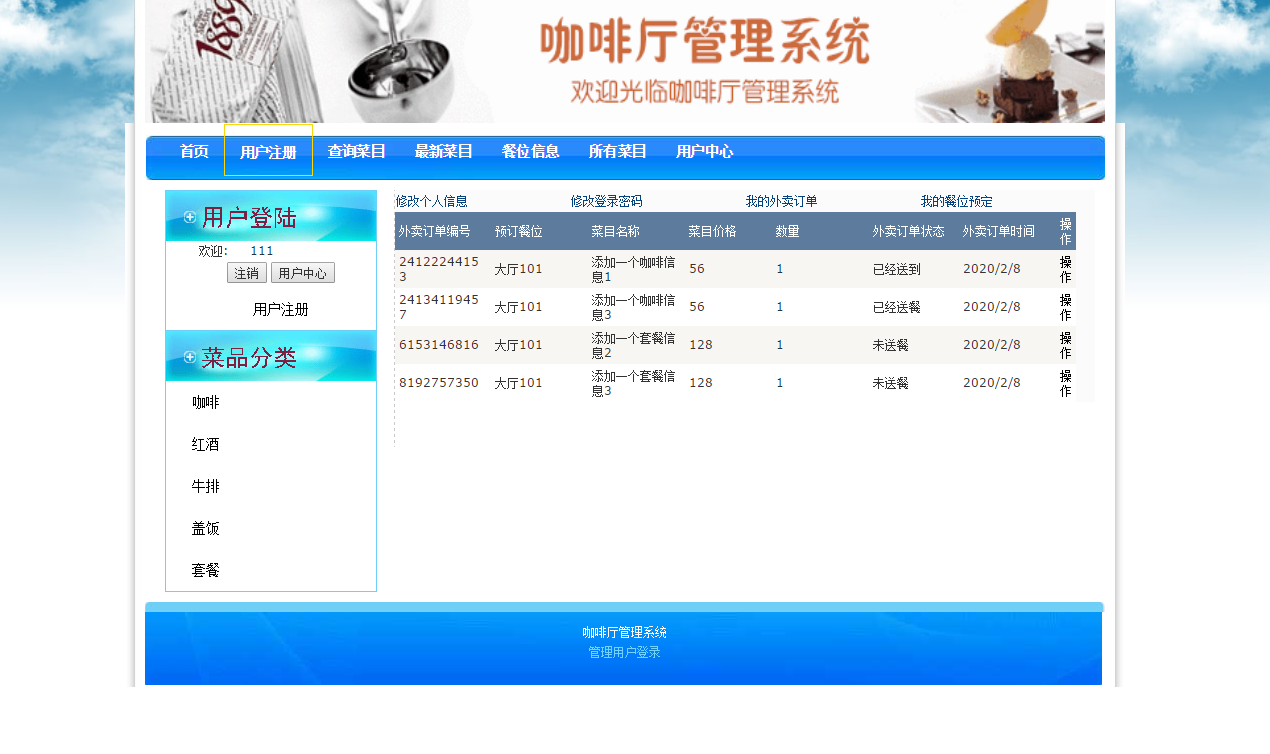Image resolution: width=1270 pixels, height=754 pixels.
Task: Click the plus icon beside 用户登陆
Action: (190, 217)
